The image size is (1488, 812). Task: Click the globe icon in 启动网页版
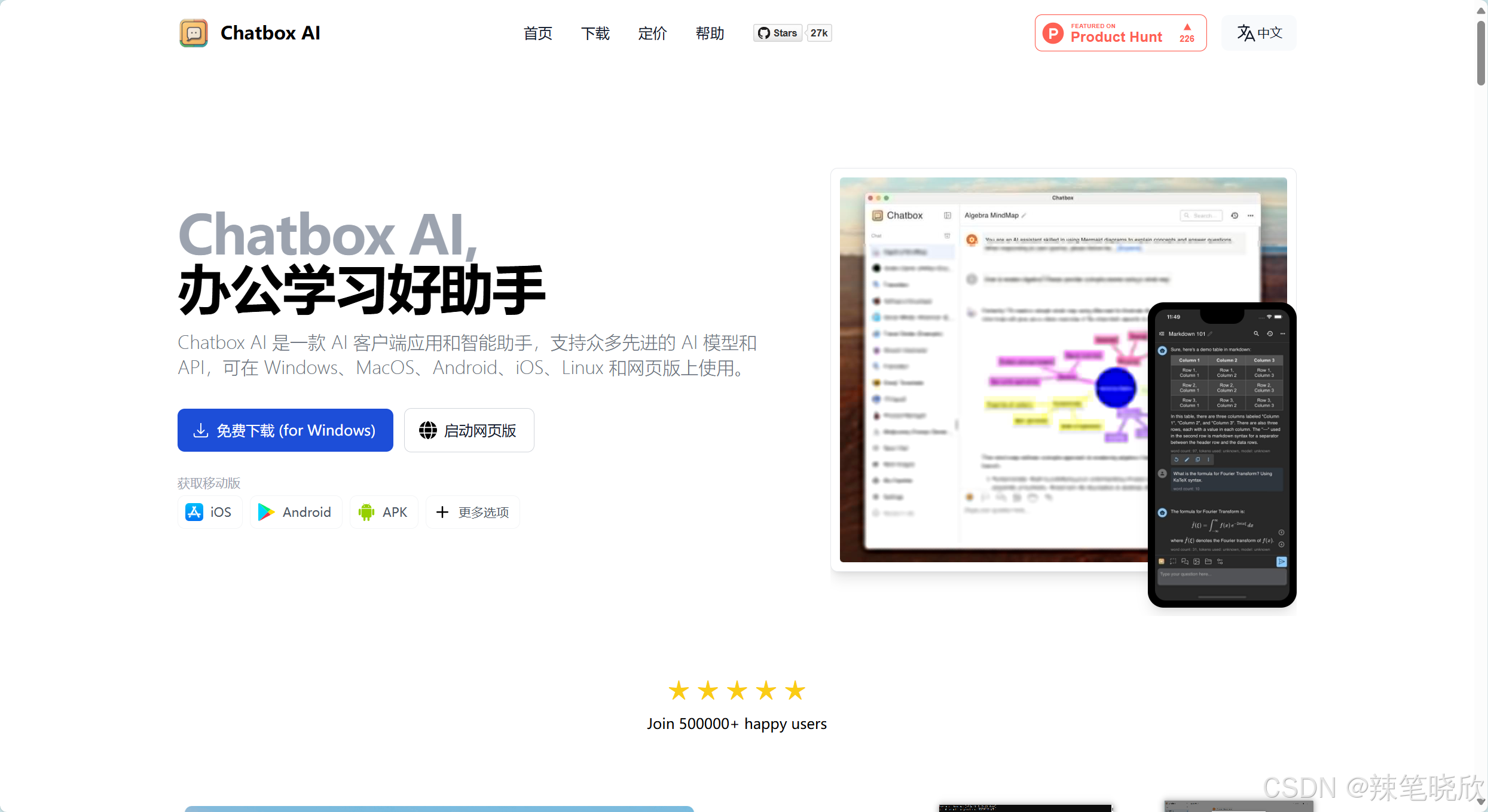point(427,430)
